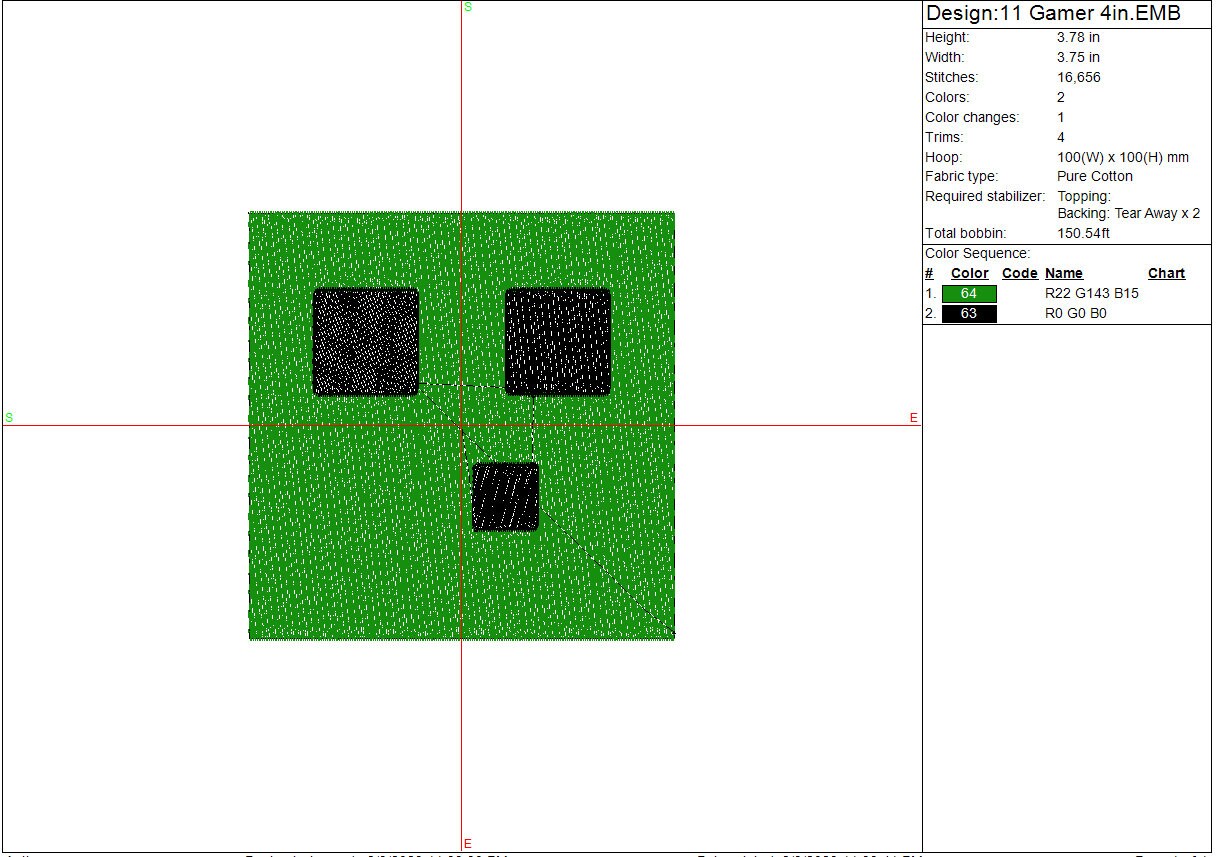Click the Pure Cotton fabric type value
This screenshot has width=1216, height=857.
pos(1095,176)
